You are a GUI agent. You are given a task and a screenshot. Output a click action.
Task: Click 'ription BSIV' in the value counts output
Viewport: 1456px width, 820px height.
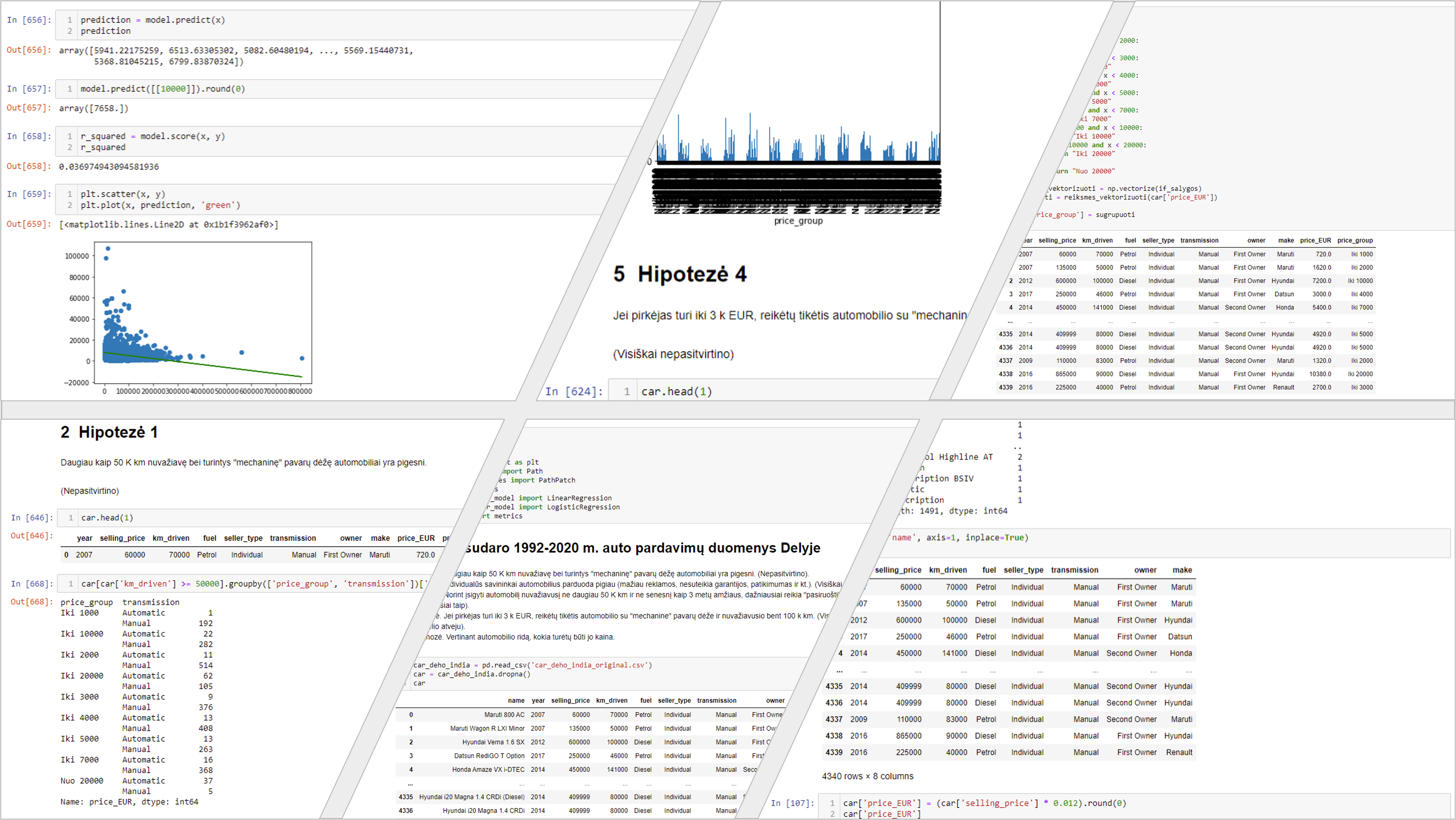pos(944,479)
